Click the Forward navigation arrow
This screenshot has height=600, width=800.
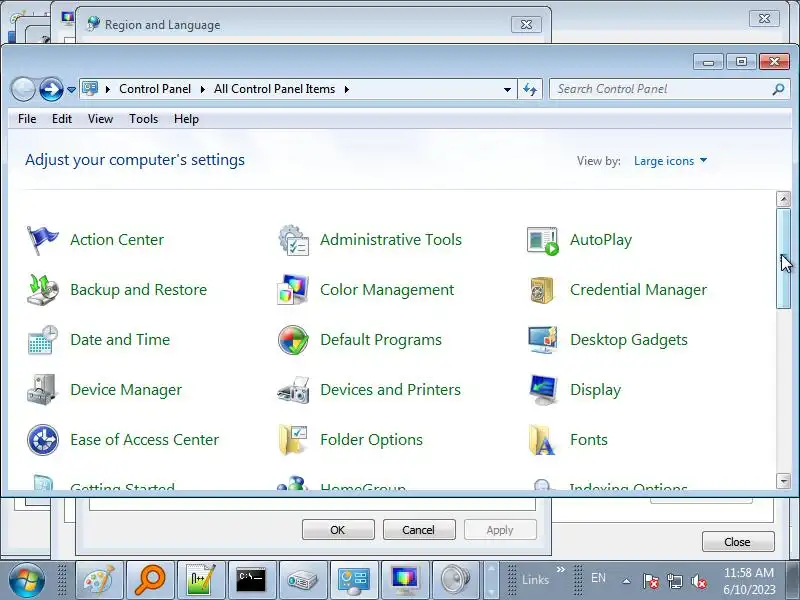click(x=51, y=89)
